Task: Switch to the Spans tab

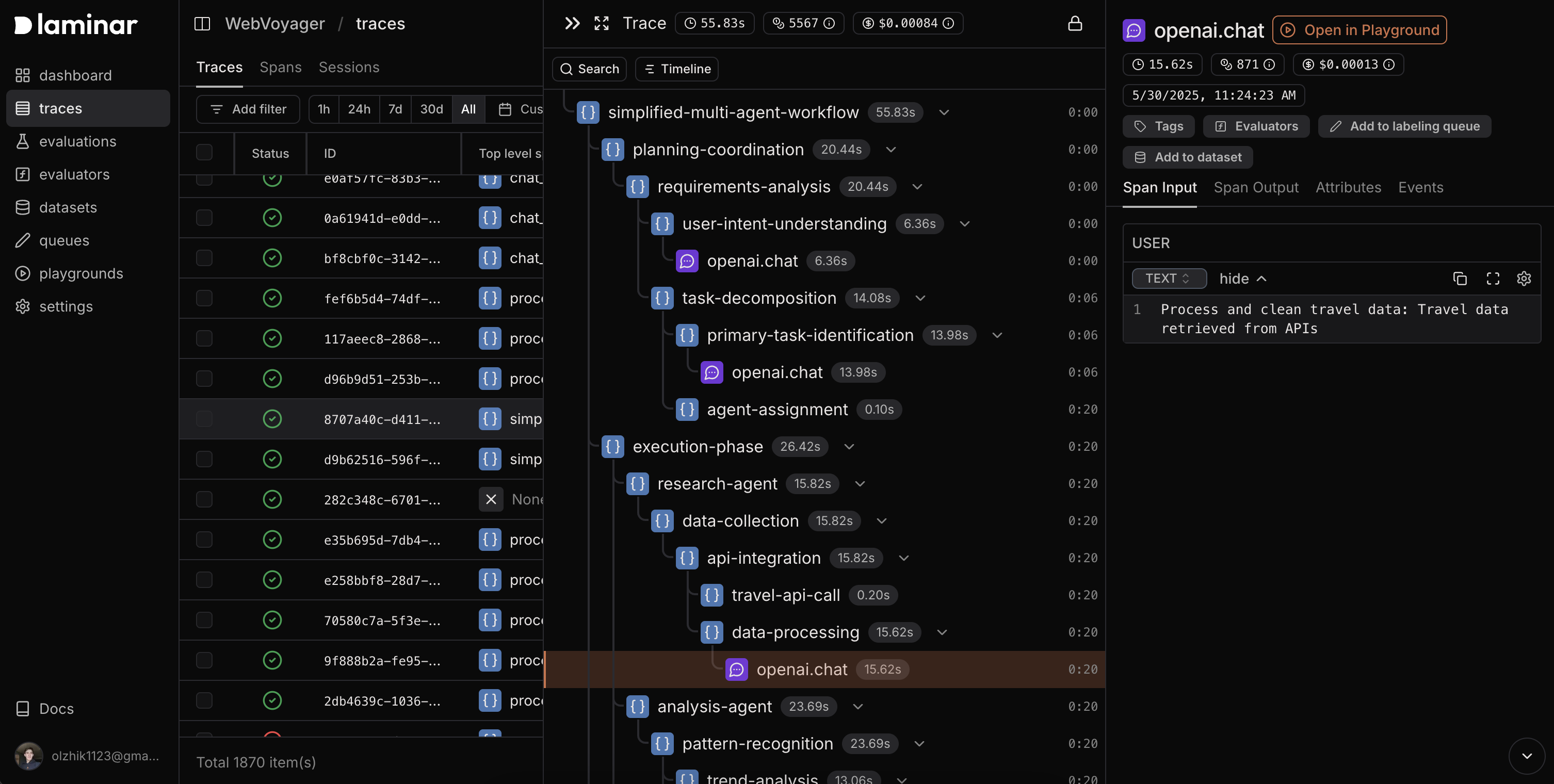Action: pos(280,67)
